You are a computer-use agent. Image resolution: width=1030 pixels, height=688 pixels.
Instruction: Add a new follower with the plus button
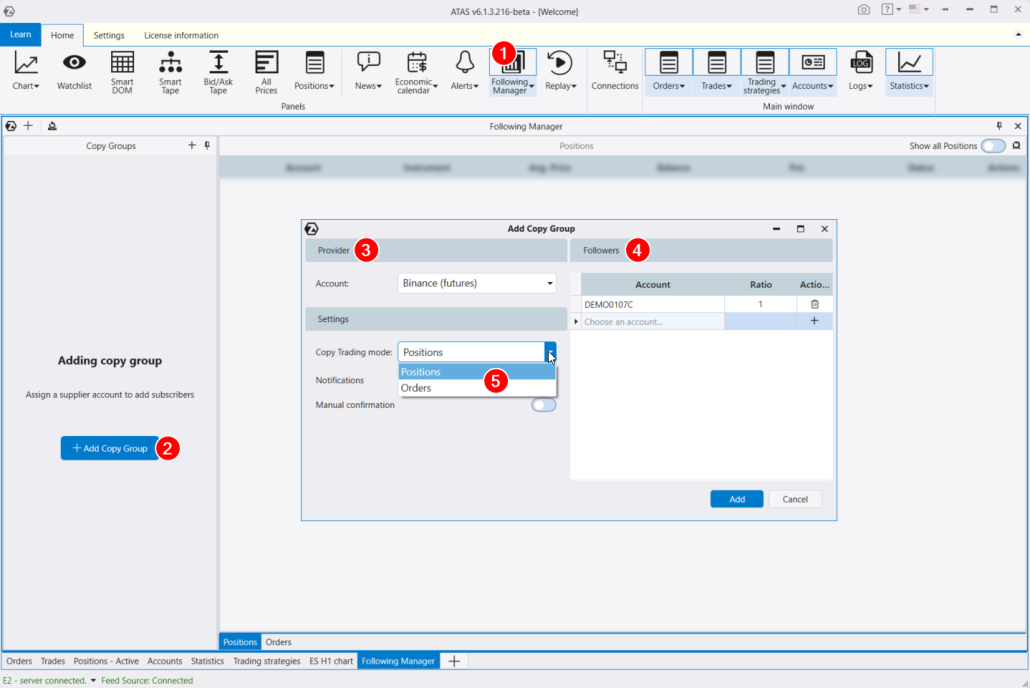pyautogui.click(x=814, y=320)
